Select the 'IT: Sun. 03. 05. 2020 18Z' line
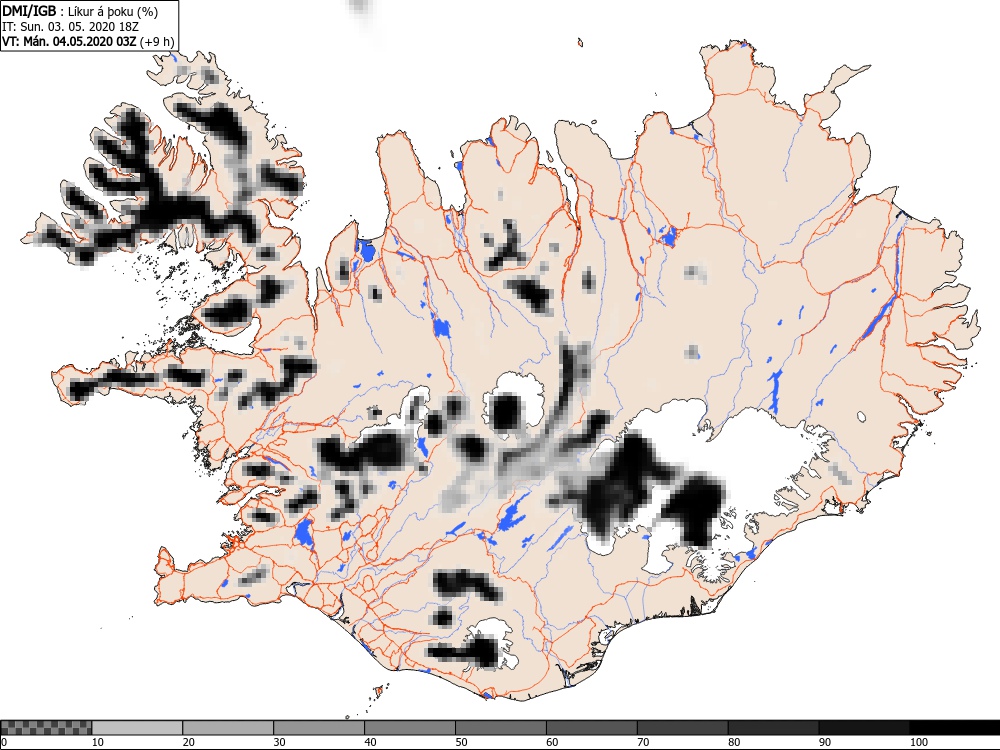The width and height of the screenshot is (1000, 750). point(70,27)
